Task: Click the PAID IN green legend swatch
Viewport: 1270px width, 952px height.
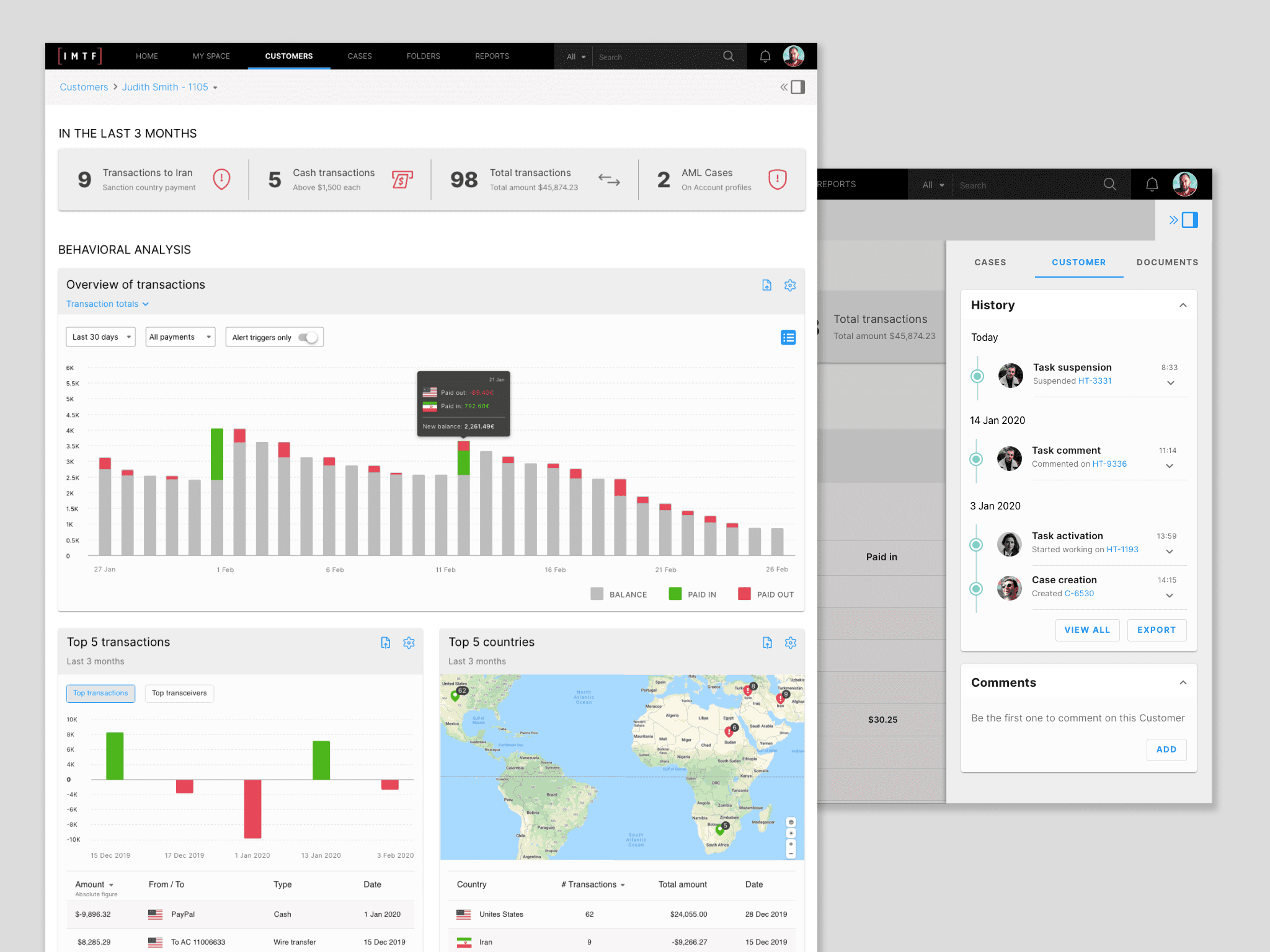Action: tap(675, 594)
